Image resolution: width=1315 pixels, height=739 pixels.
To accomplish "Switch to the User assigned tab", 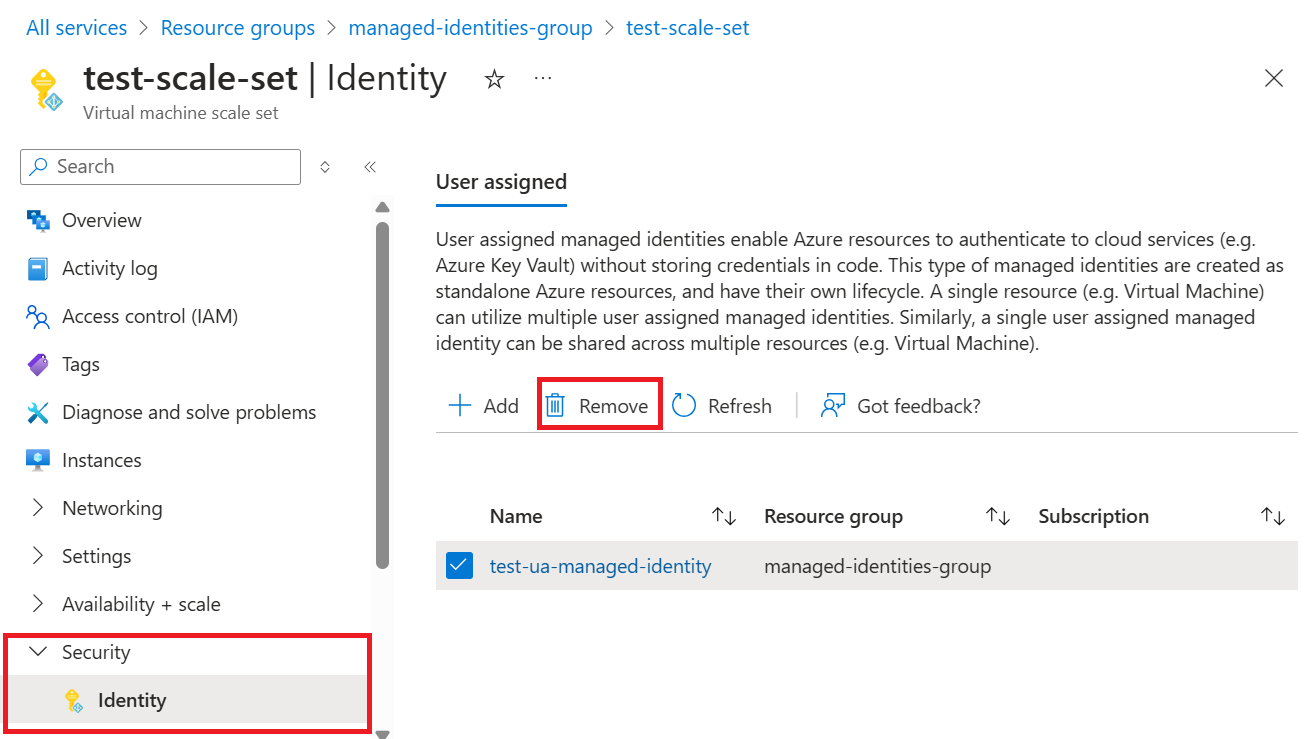I will click(501, 182).
